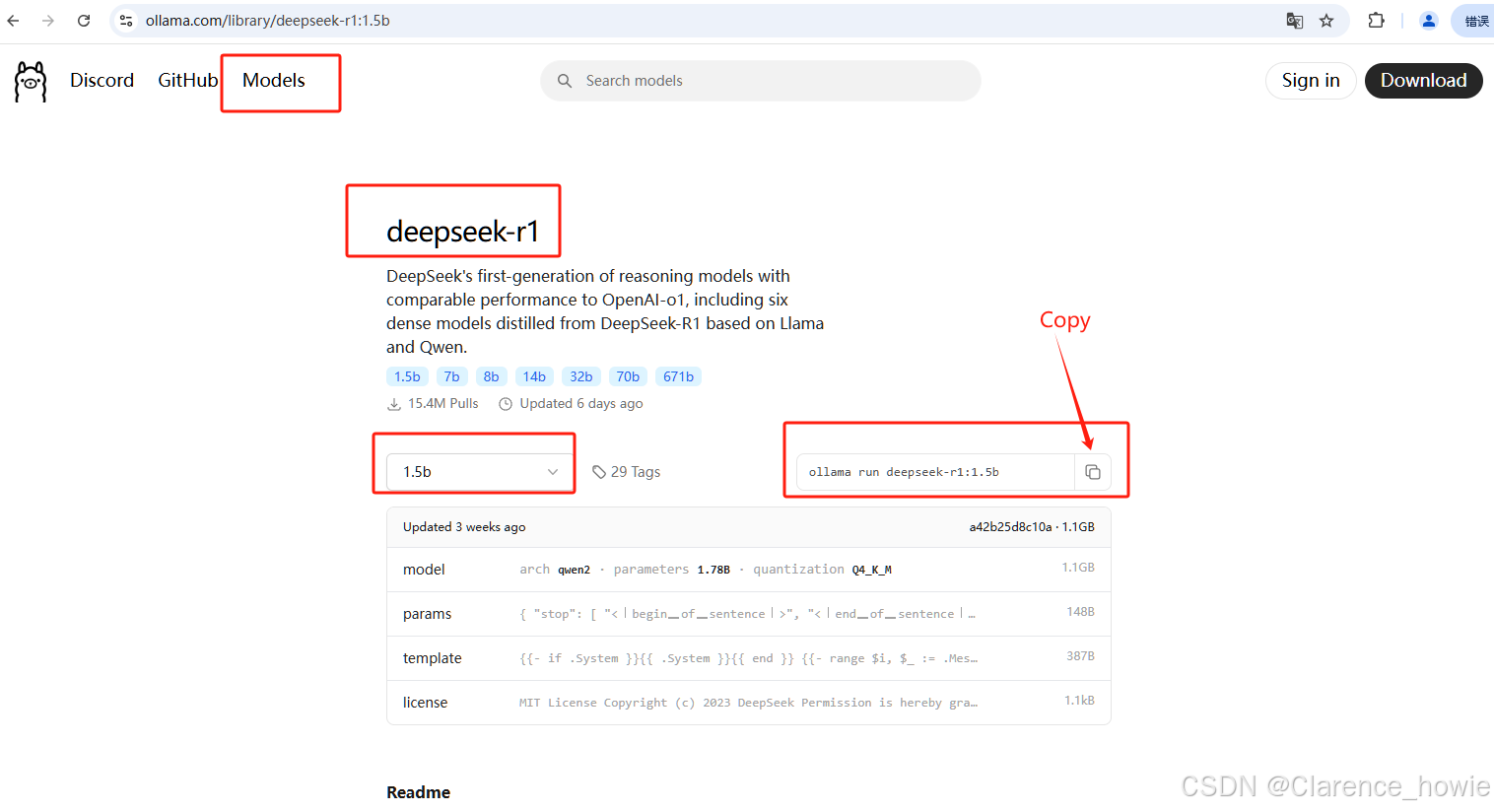Click the download icon beside 15.4M Pulls
The width and height of the screenshot is (1494, 812).
(394, 404)
